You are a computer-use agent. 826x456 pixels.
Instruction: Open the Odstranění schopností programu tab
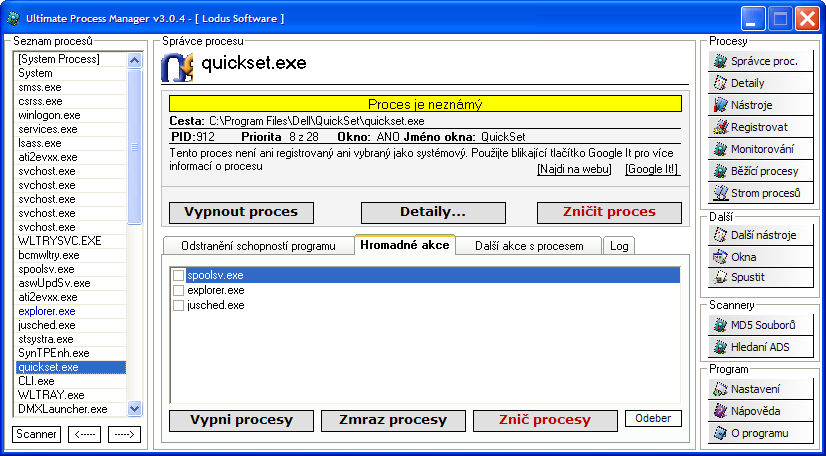coord(258,246)
